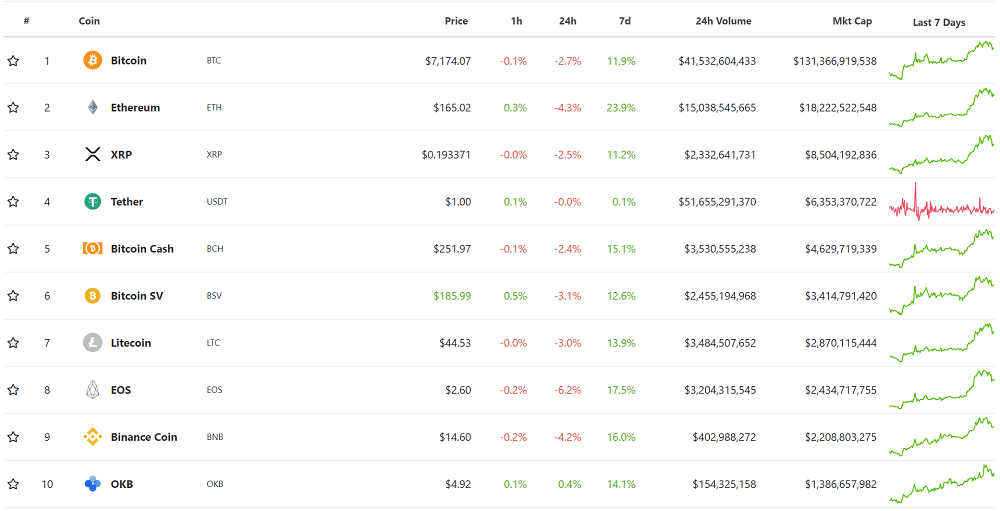Click green Bitcoin SV price $185.99
This screenshot has width=1000, height=511.
452,296
